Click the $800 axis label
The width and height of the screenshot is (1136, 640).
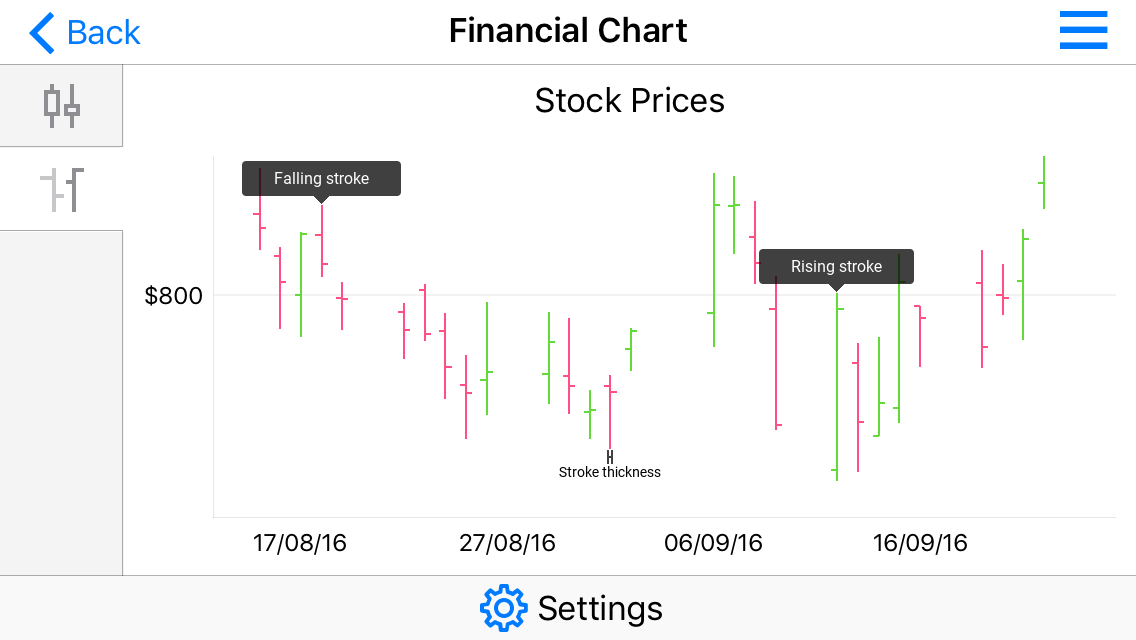[173, 295]
